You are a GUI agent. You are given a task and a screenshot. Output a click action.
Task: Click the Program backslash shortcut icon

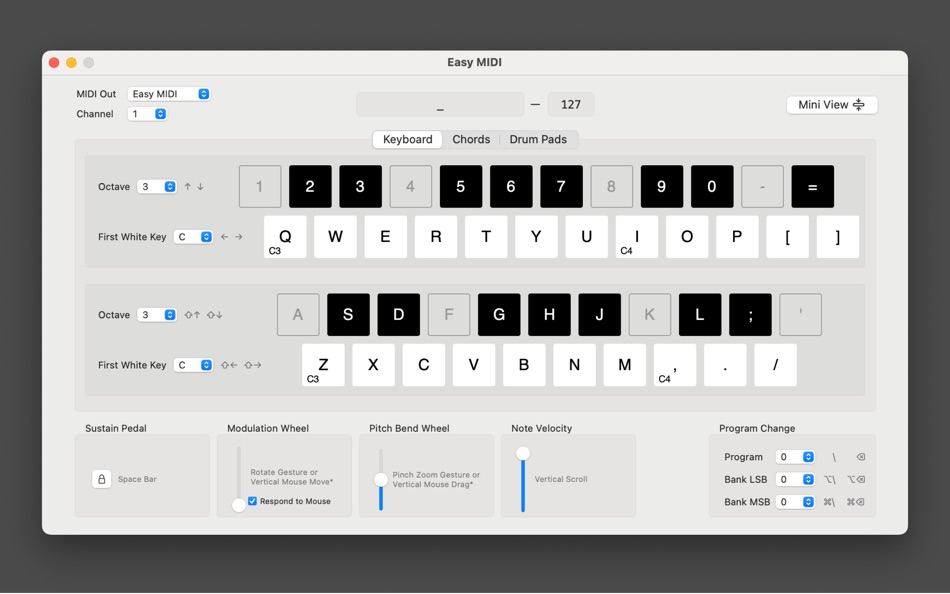834,457
